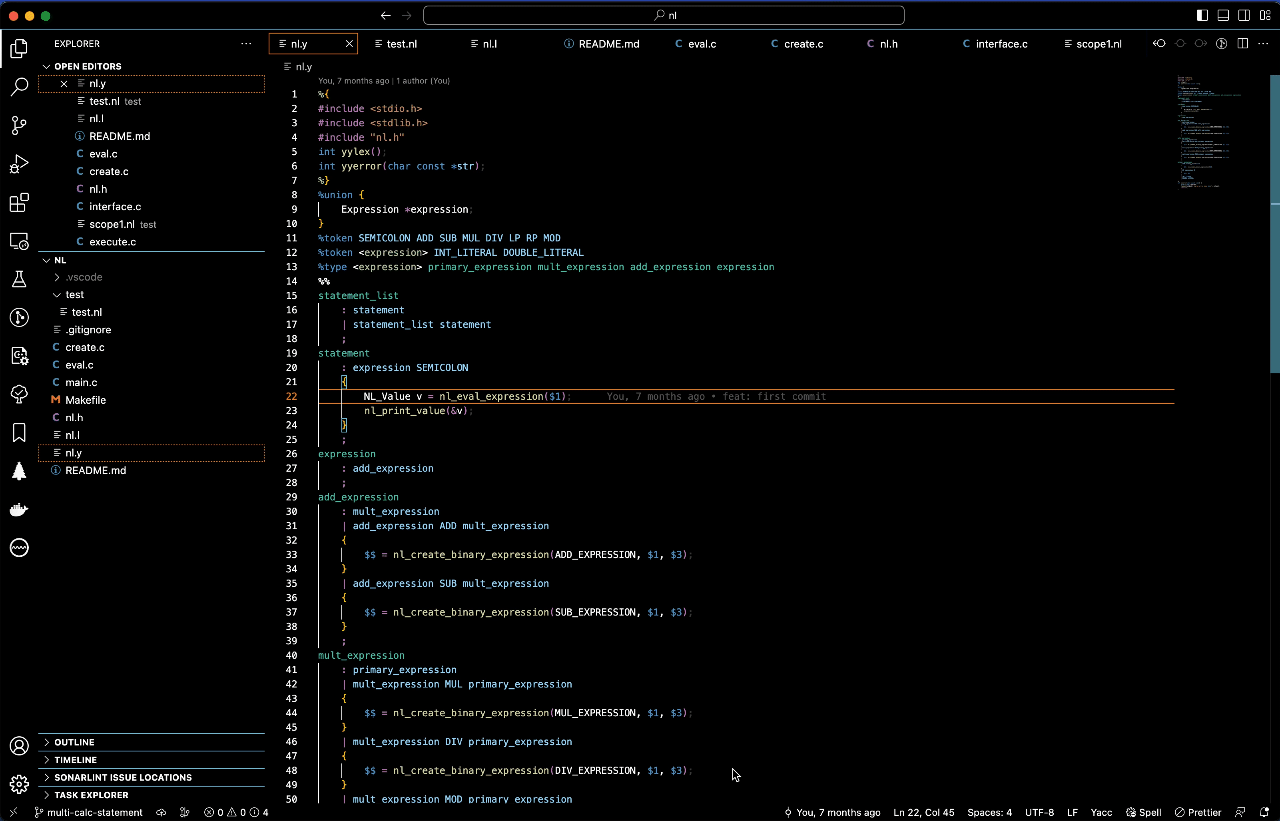Open Makefile in the file tree

(x=152, y=400)
